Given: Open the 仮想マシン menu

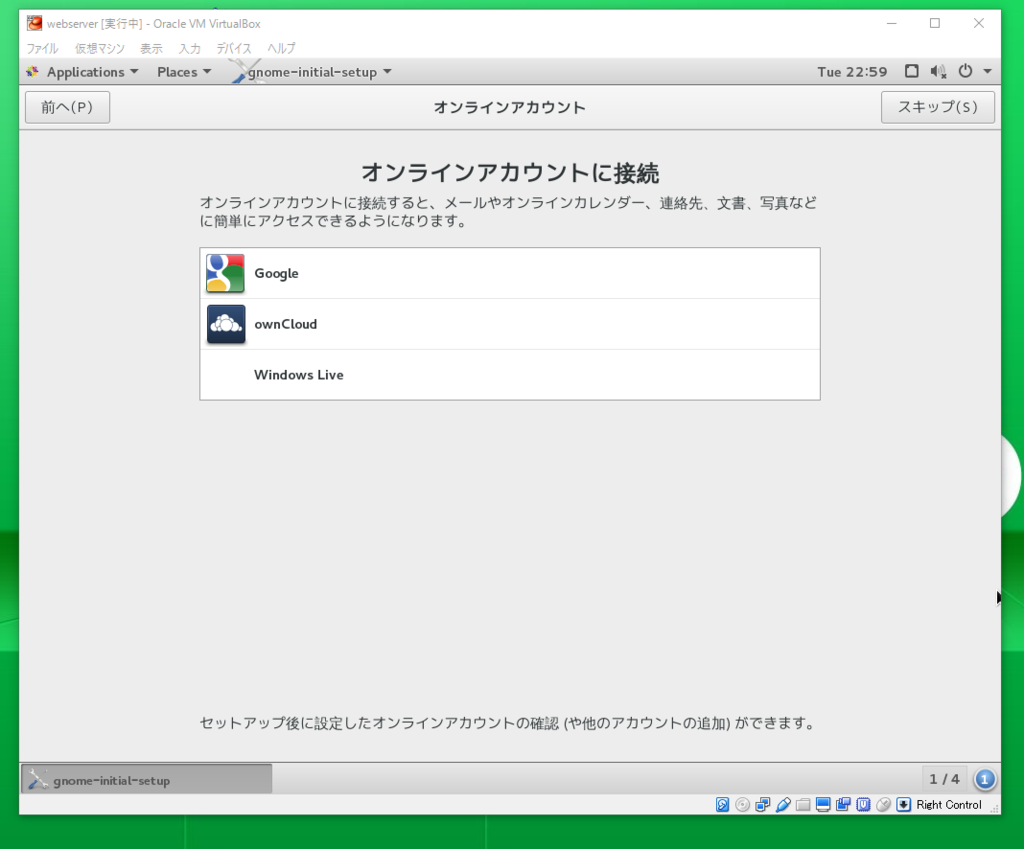Looking at the screenshot, I should (x=99, y=48).
